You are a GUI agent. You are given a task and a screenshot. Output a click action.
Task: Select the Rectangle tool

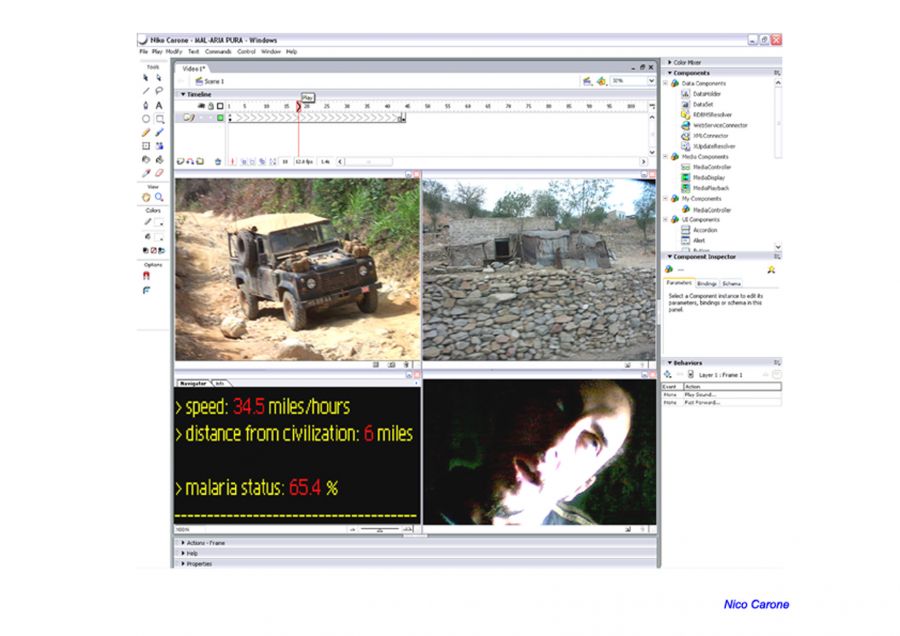[160, 119]
